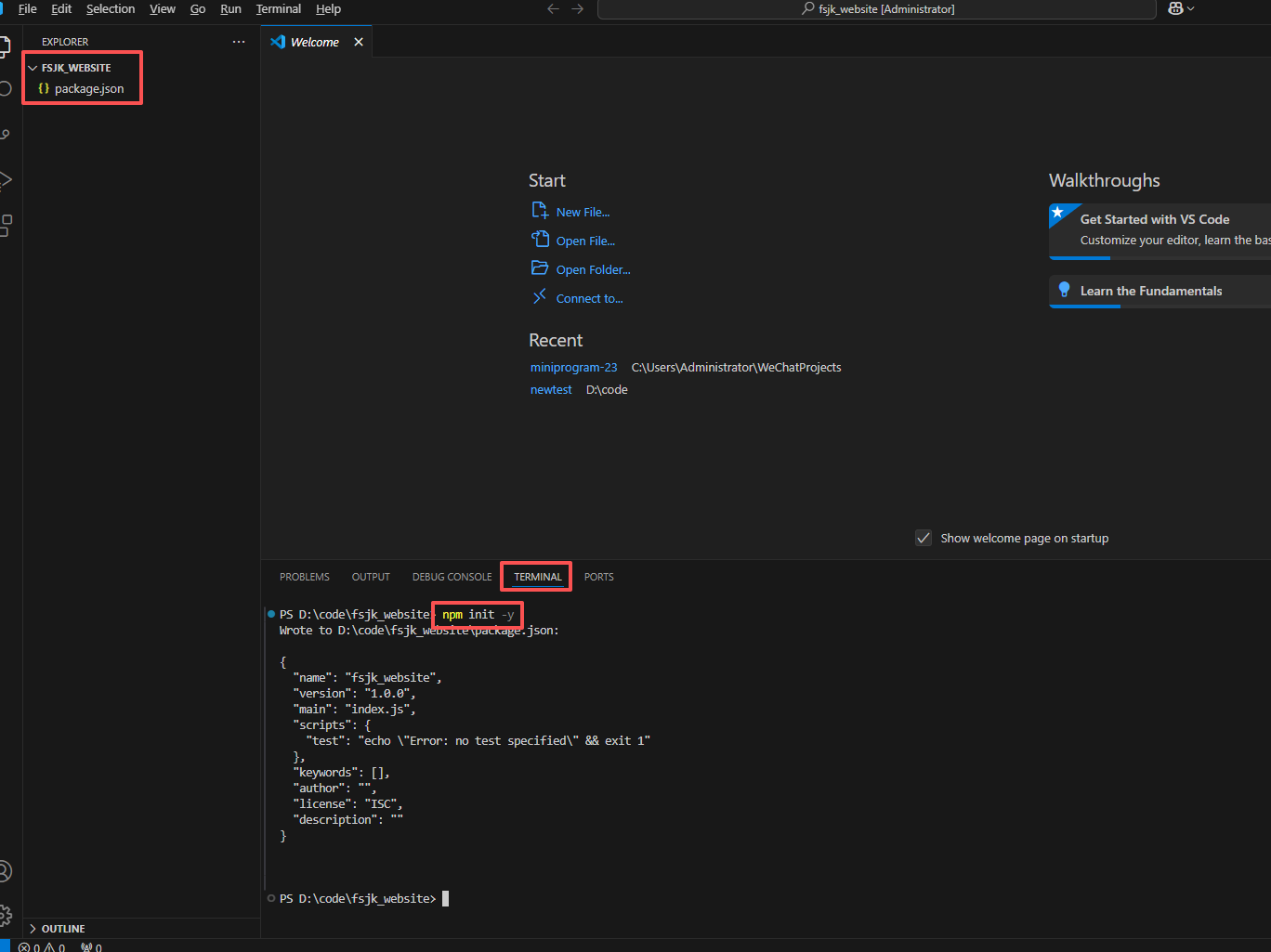Open Explorer's more actions ellipsis
This screenshot has height=952, width=1271.
point(239,42)
